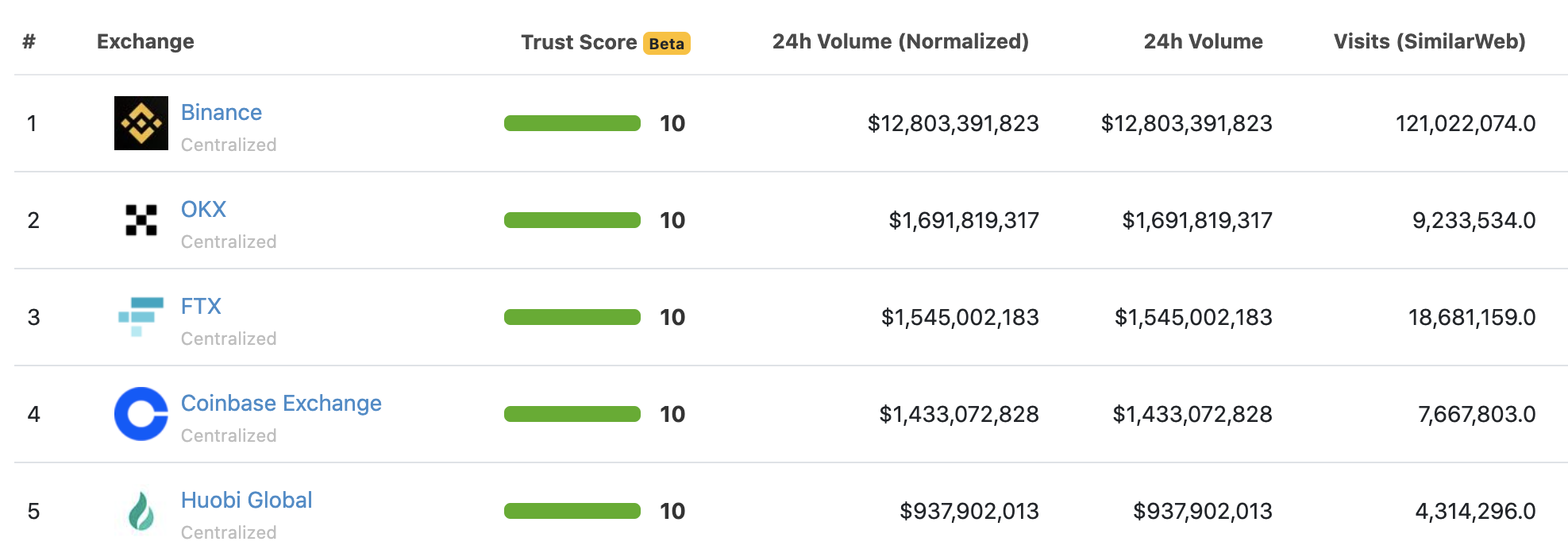The width and height of the screenshot is (1568, 557).
Task: Sort by the Exchange column header
Action: 145,41
